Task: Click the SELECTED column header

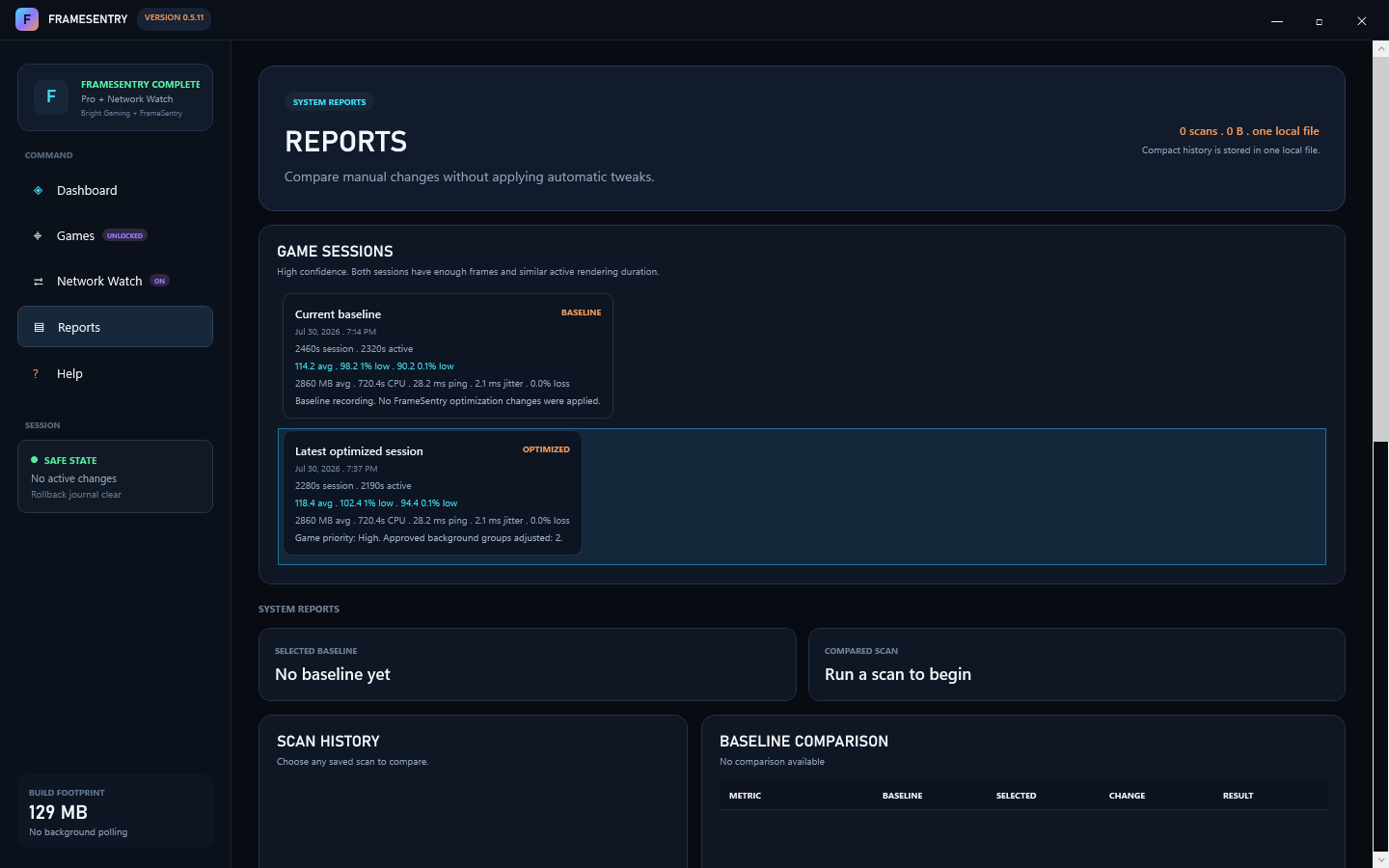Action: tap(1016, 796)
